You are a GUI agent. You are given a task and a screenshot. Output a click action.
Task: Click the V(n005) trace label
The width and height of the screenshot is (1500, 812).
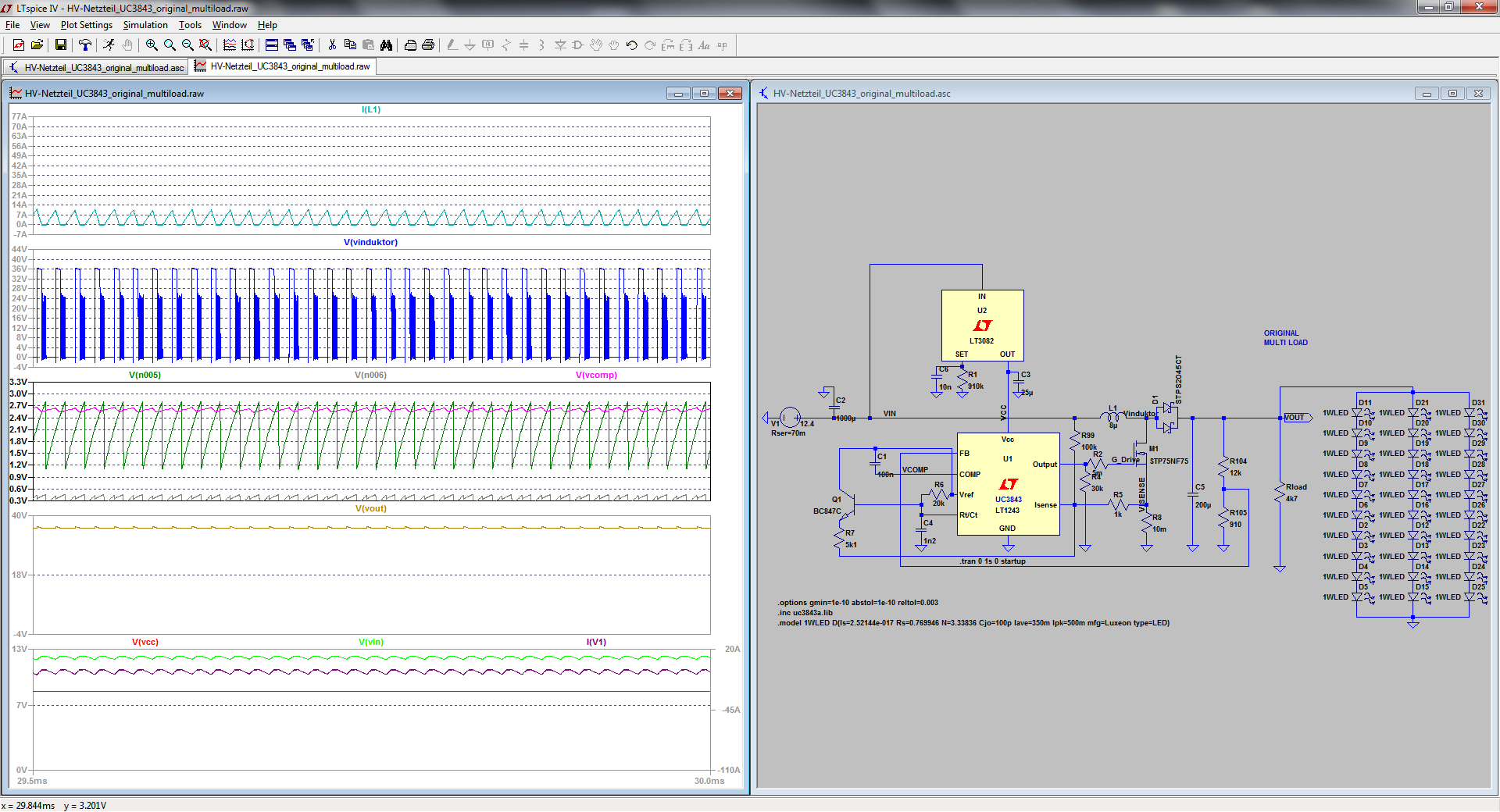(145, 375)
